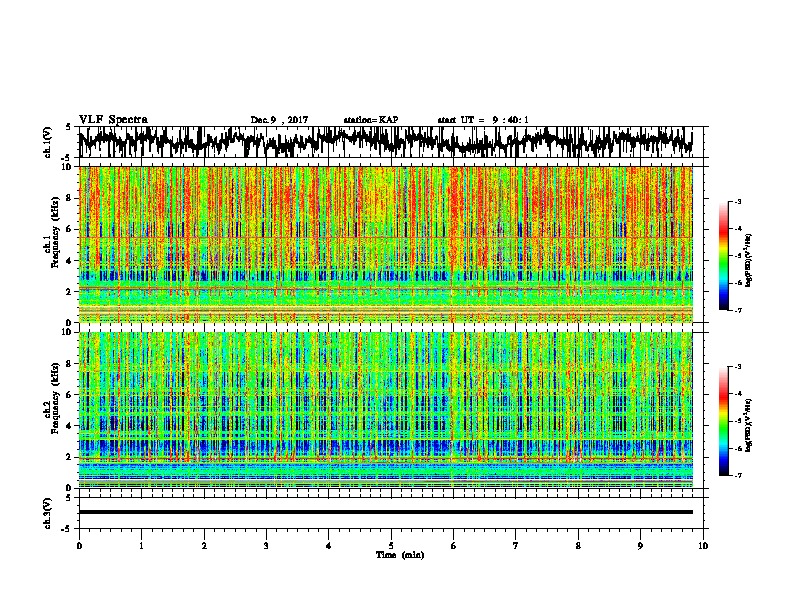Click the "VLF Spectra" plot title
The width and height of the screenshot is (792, 612).
(x=113, y=120)
